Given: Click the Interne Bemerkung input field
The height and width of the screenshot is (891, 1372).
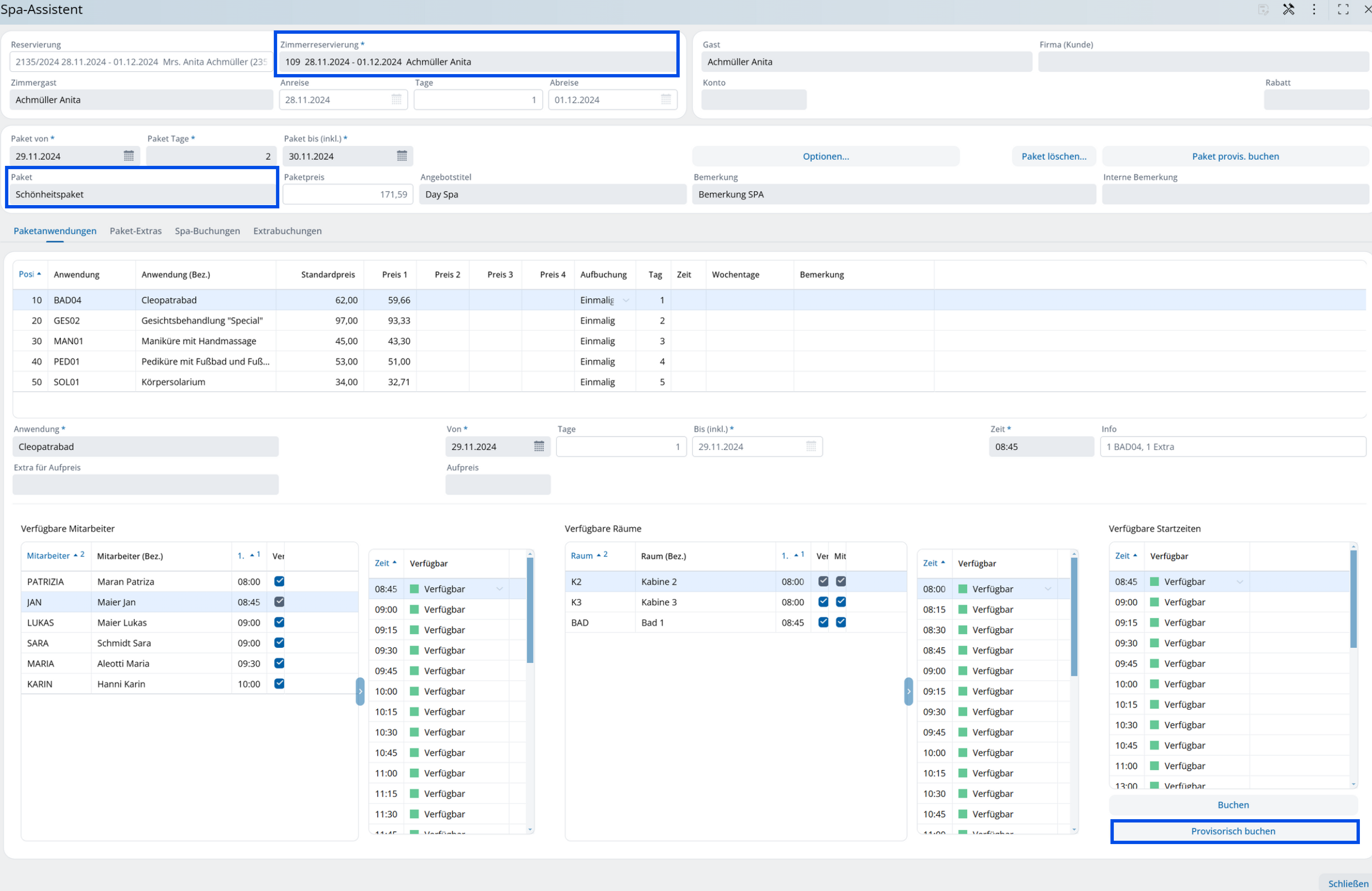Looking at the screenshot, I should pyautogui.click(x=1235, y=194).
